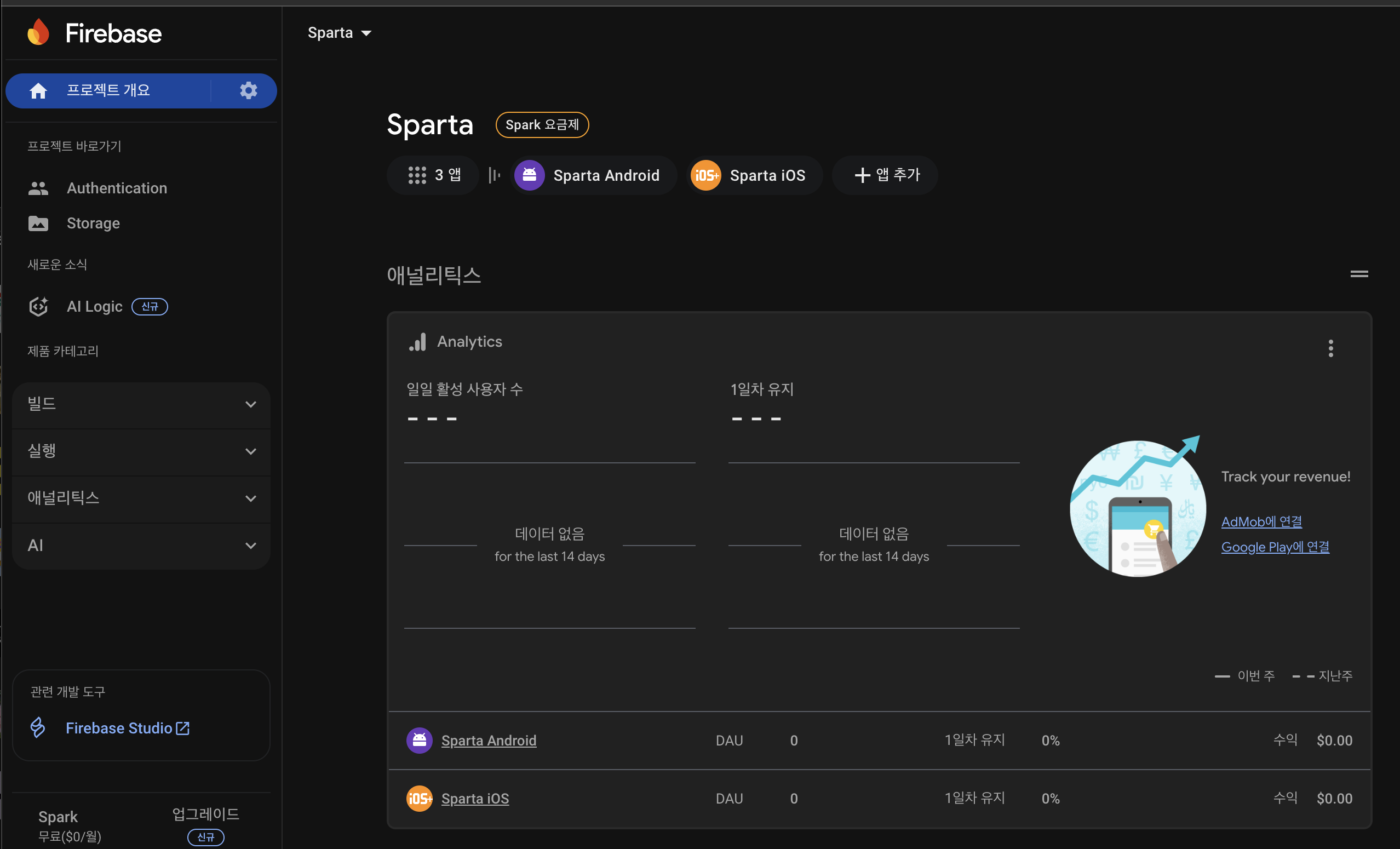Screen dimensions: 1400x849
Task: Click the $0.00 revenue in Sparta Android row
Action: click(x=1334, y=740)
